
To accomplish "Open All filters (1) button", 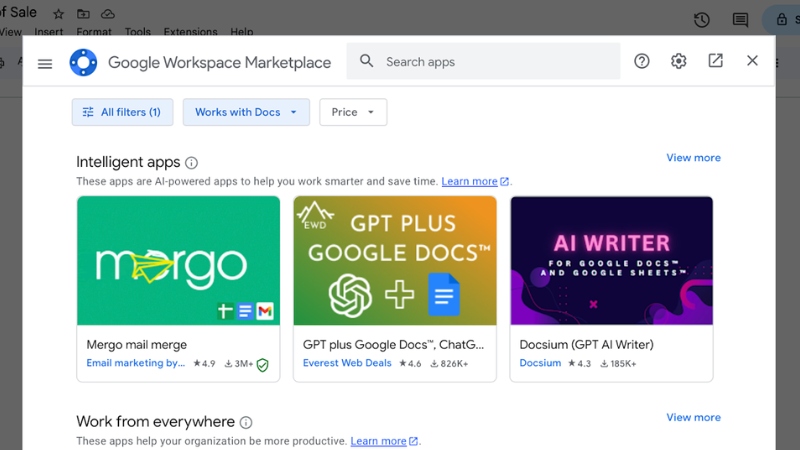I will 122,112.
